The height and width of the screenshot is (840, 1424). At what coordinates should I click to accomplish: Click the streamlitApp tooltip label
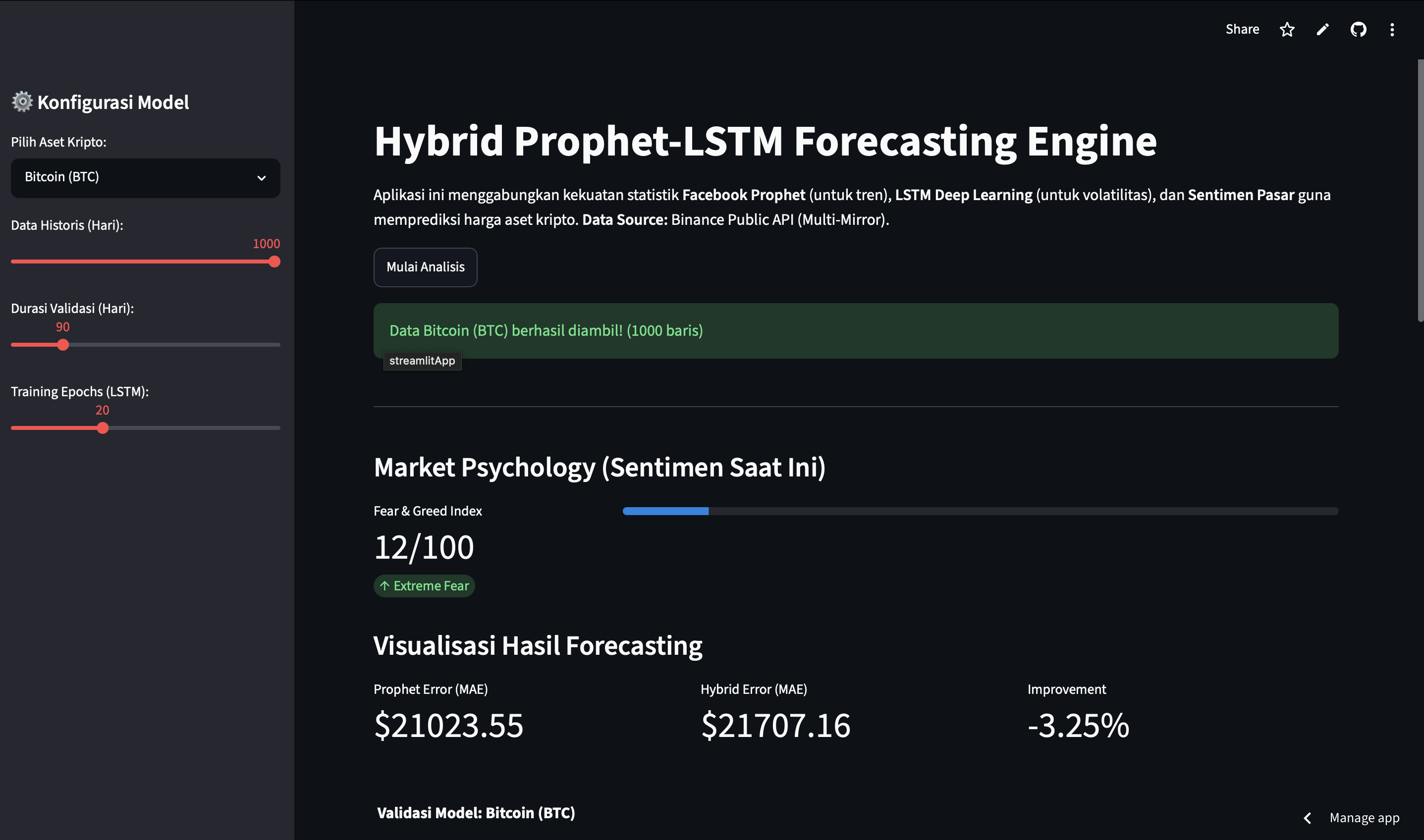[x=422, y=361]
